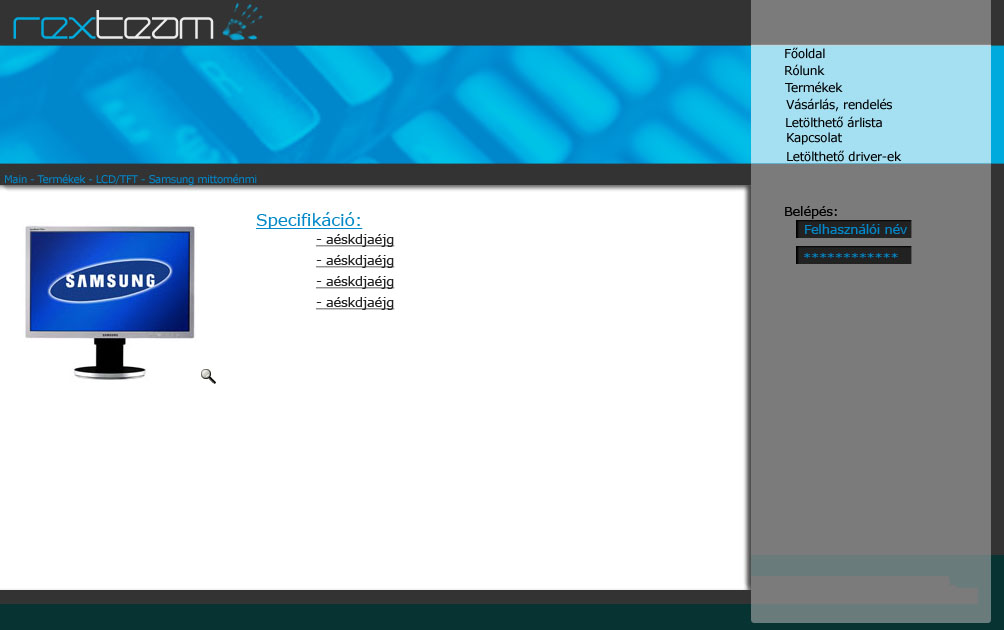This screenshot has height=630, width=1004.
Task: Select Letölthető driver-ek in the menu
Action: [843, 156]
